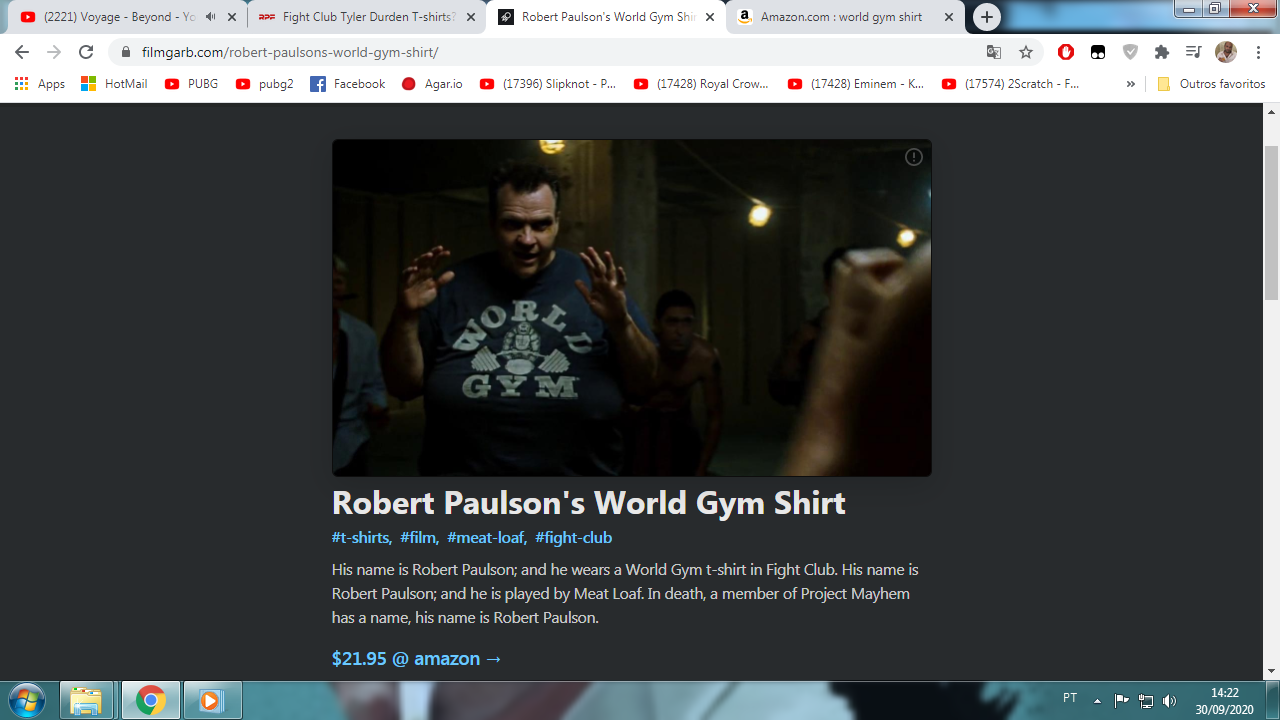Open Windows Explorer from the taskbar

coord(87,700)
